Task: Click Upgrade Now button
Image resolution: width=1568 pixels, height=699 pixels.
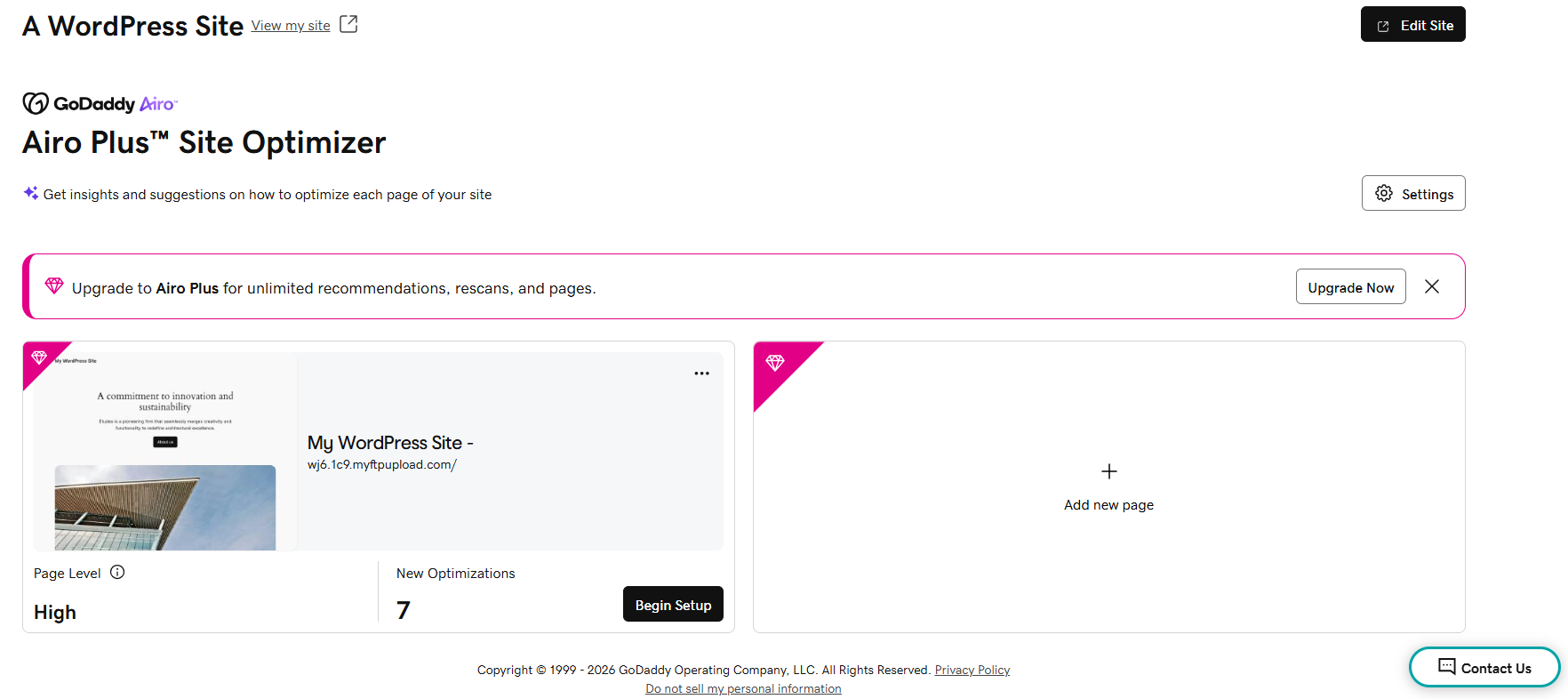Action: point(1351,286)
